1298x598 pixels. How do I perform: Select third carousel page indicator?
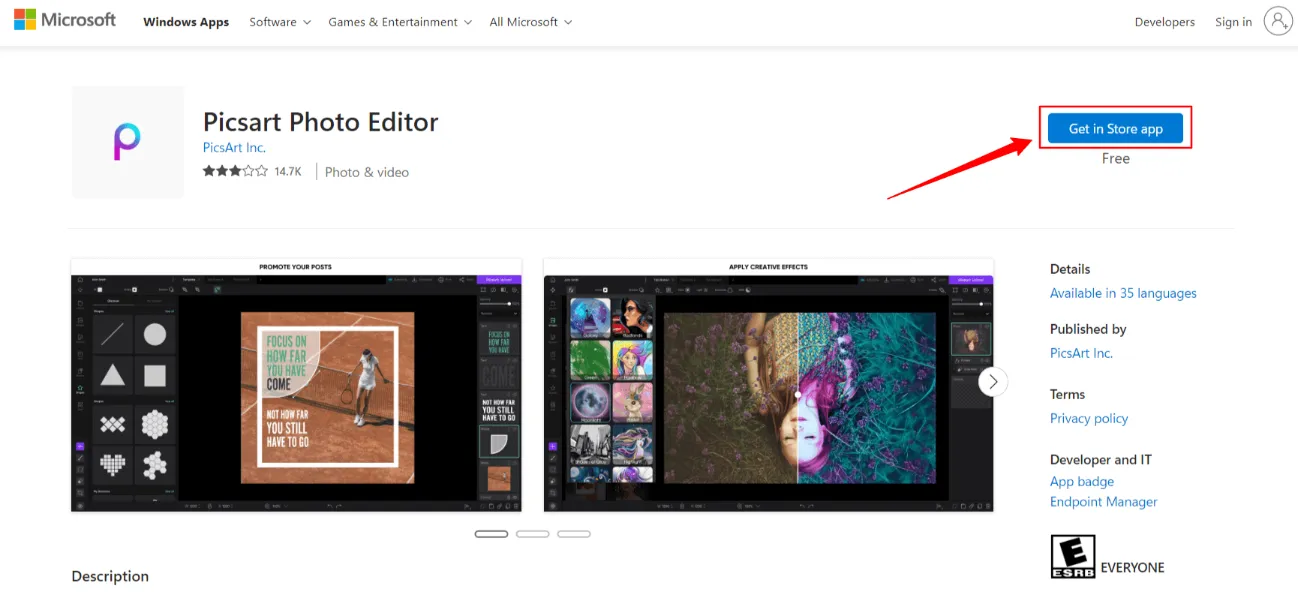(x=574, y=534)
